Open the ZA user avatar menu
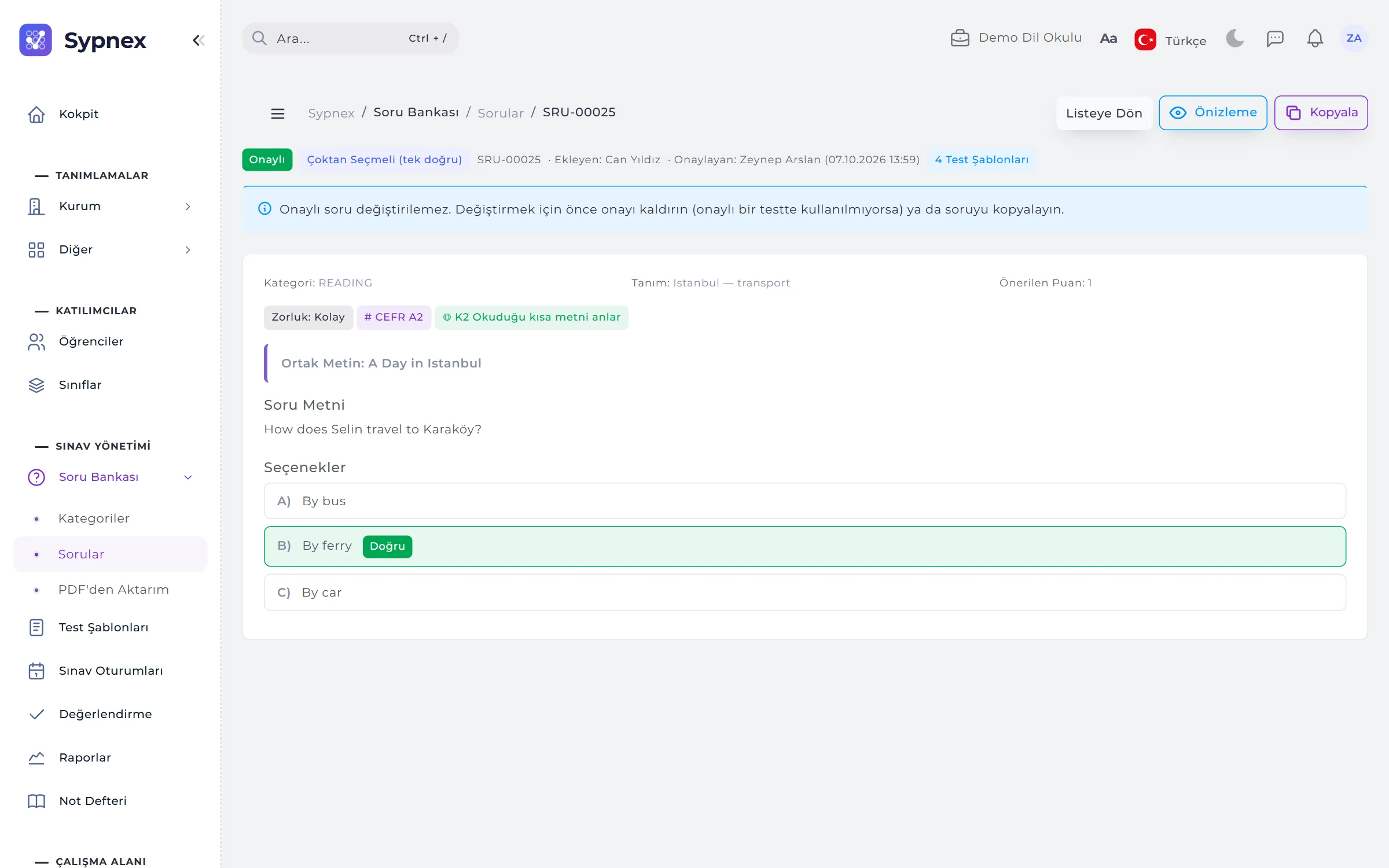The image size is (1389, 868). click(1354, 38)
